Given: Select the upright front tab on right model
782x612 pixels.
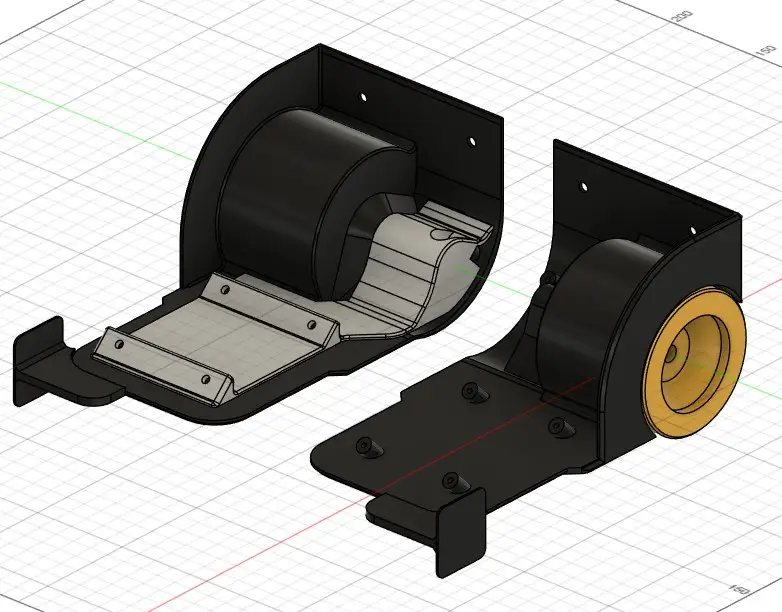Looking at the screenshot, I should point(460,532).
